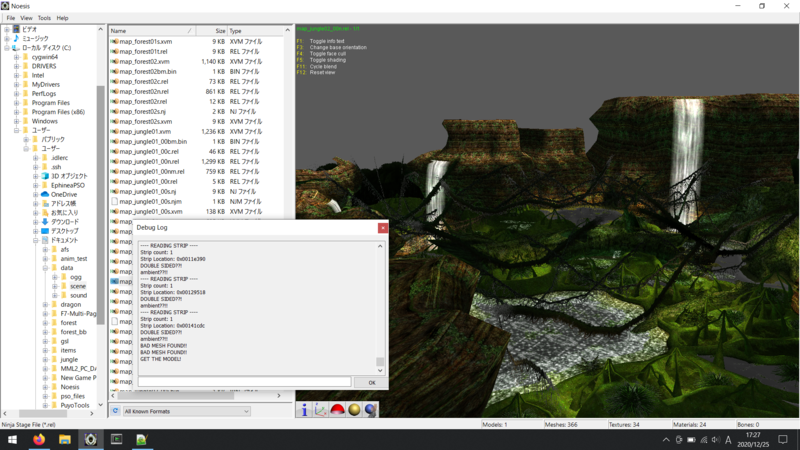Select file map_jungle01_00s.xvm

click(x=151, y=211)
